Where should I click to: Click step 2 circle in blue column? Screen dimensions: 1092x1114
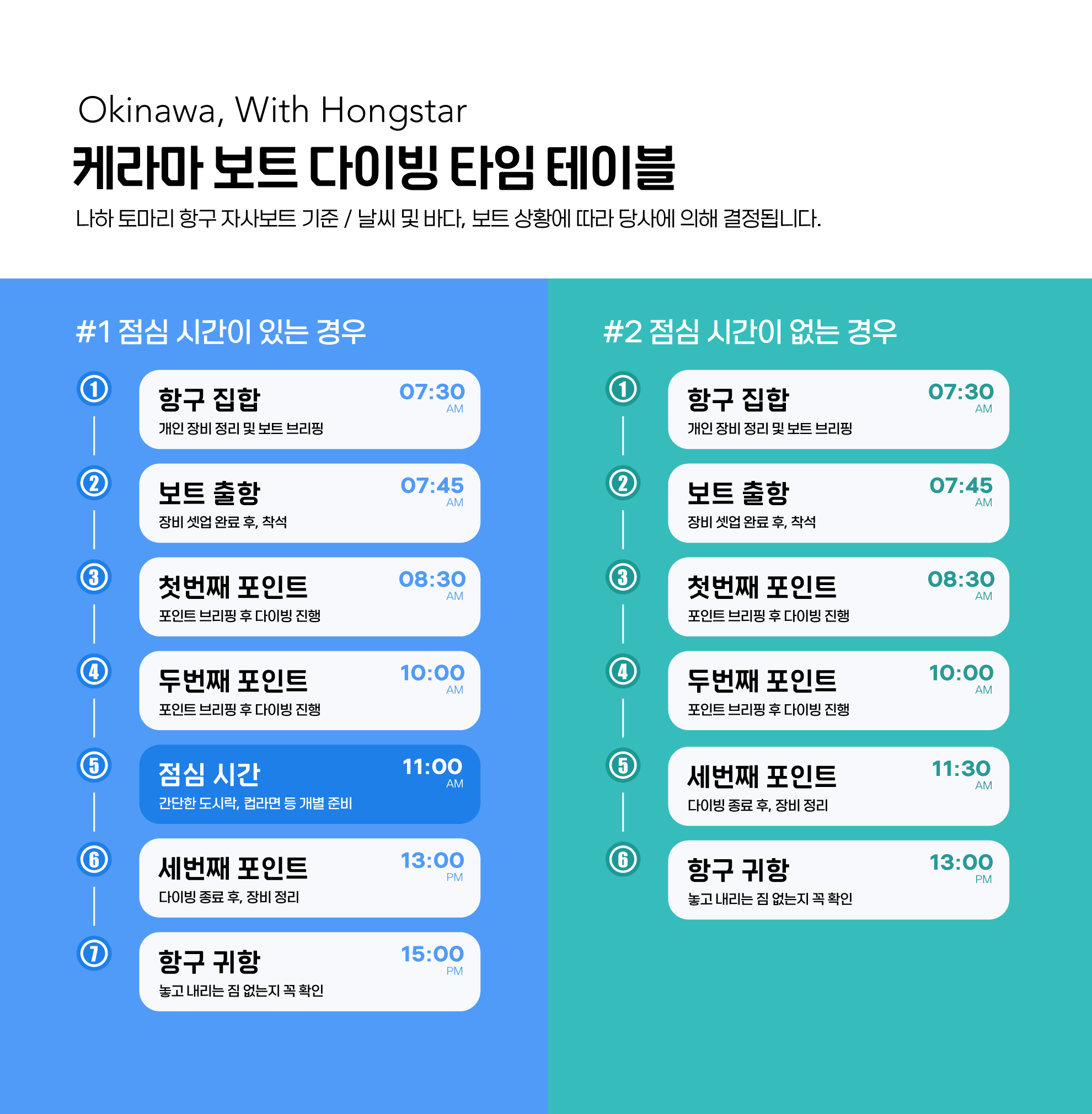coord(94,483)
